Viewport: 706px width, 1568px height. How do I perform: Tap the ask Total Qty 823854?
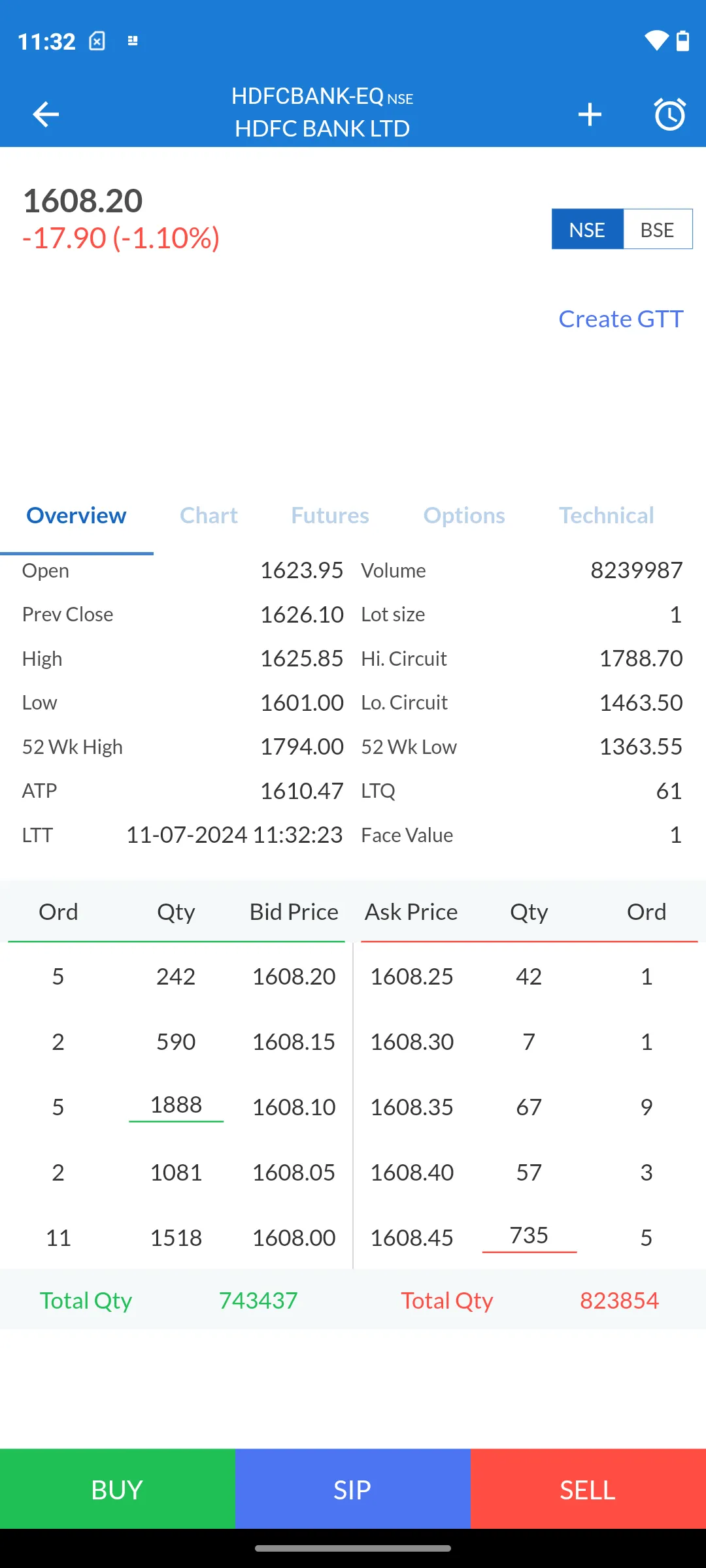click(620, 1301)
